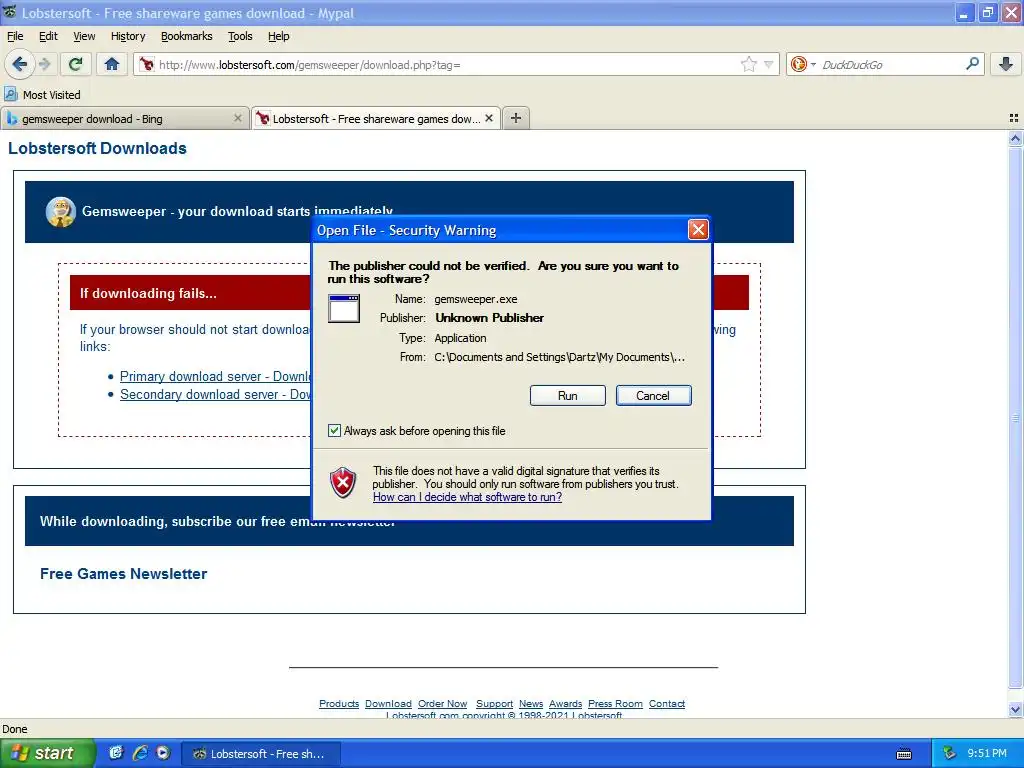Open the View menu
Image resolution: width=1024 pixels, height=768 pixels.
pyautogui.click(x=84, y=36)
